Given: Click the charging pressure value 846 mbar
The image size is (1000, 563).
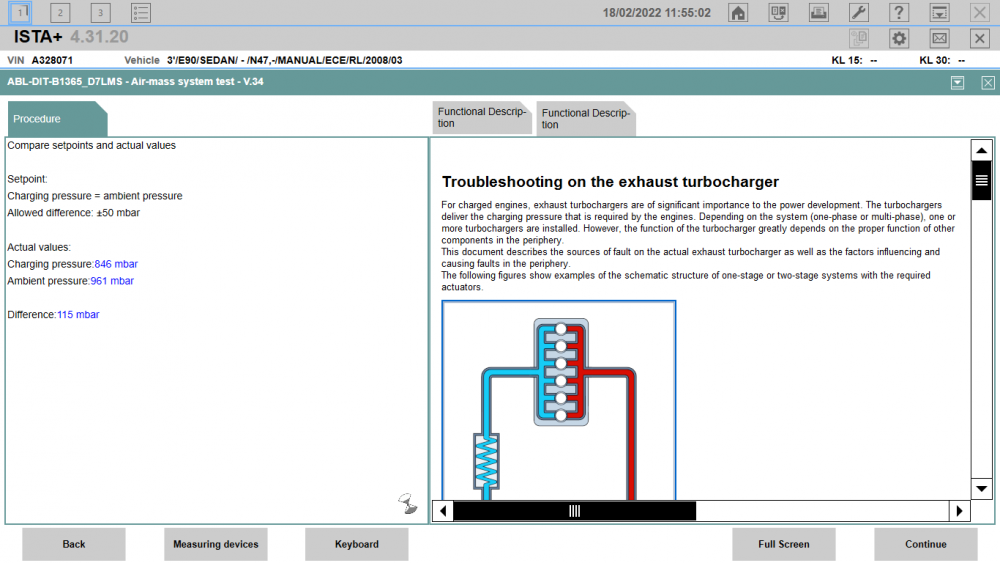Looking at the screenshot, I should point(116,264).
